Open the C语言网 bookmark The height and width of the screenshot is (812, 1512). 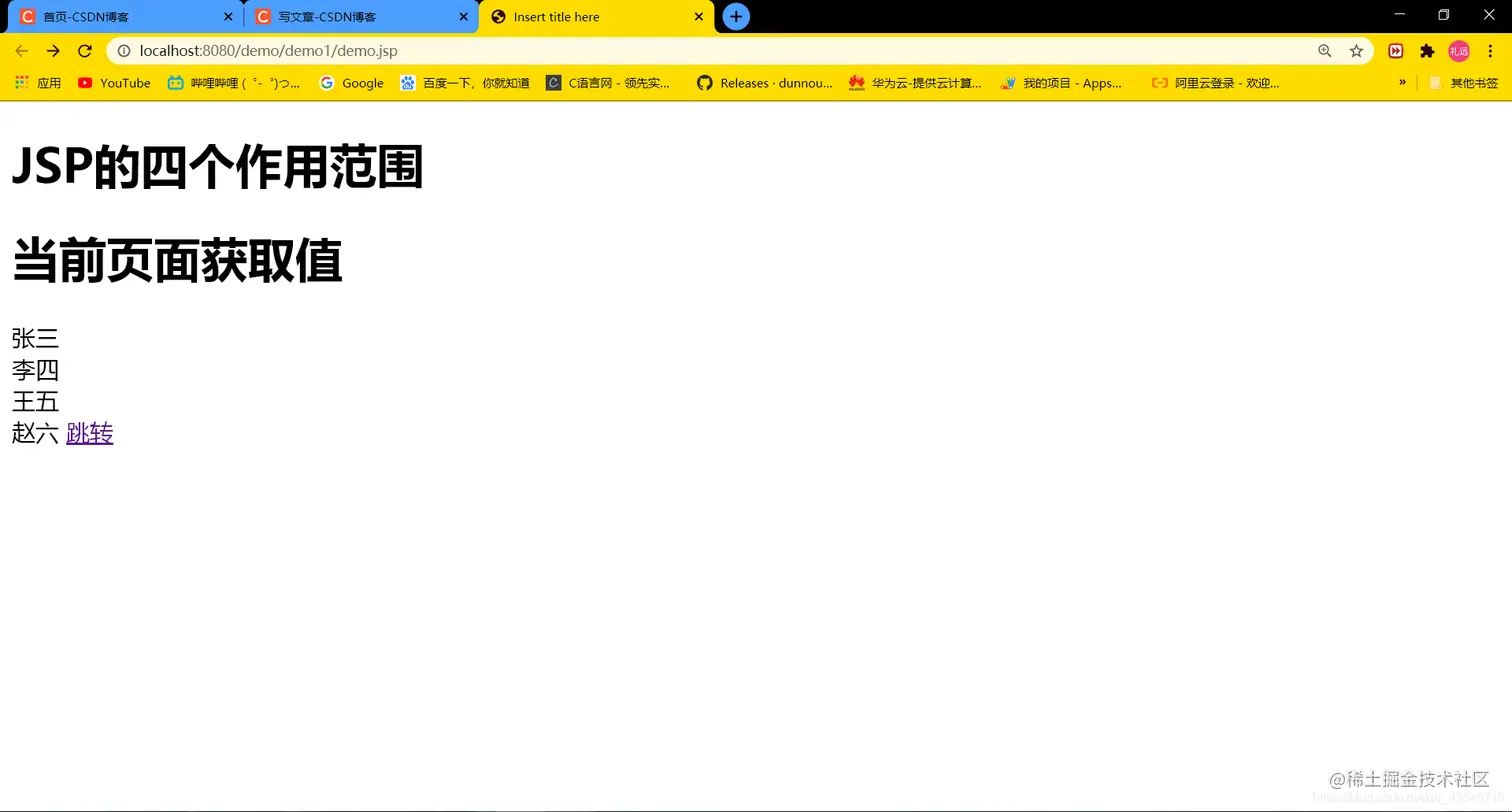click(x=610, y=83)
